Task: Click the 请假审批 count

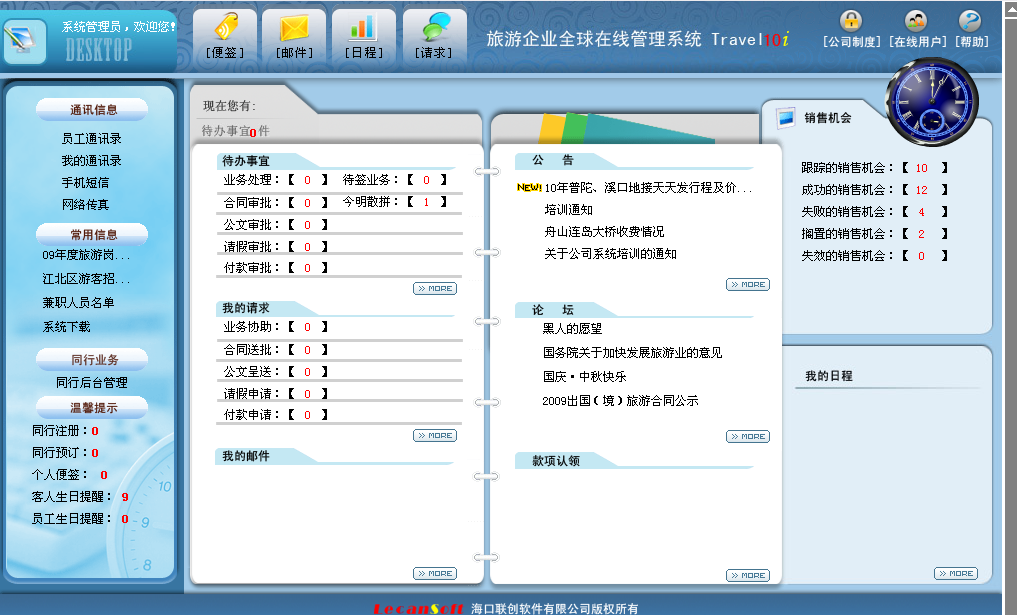Action: click(x=307, y=247)
